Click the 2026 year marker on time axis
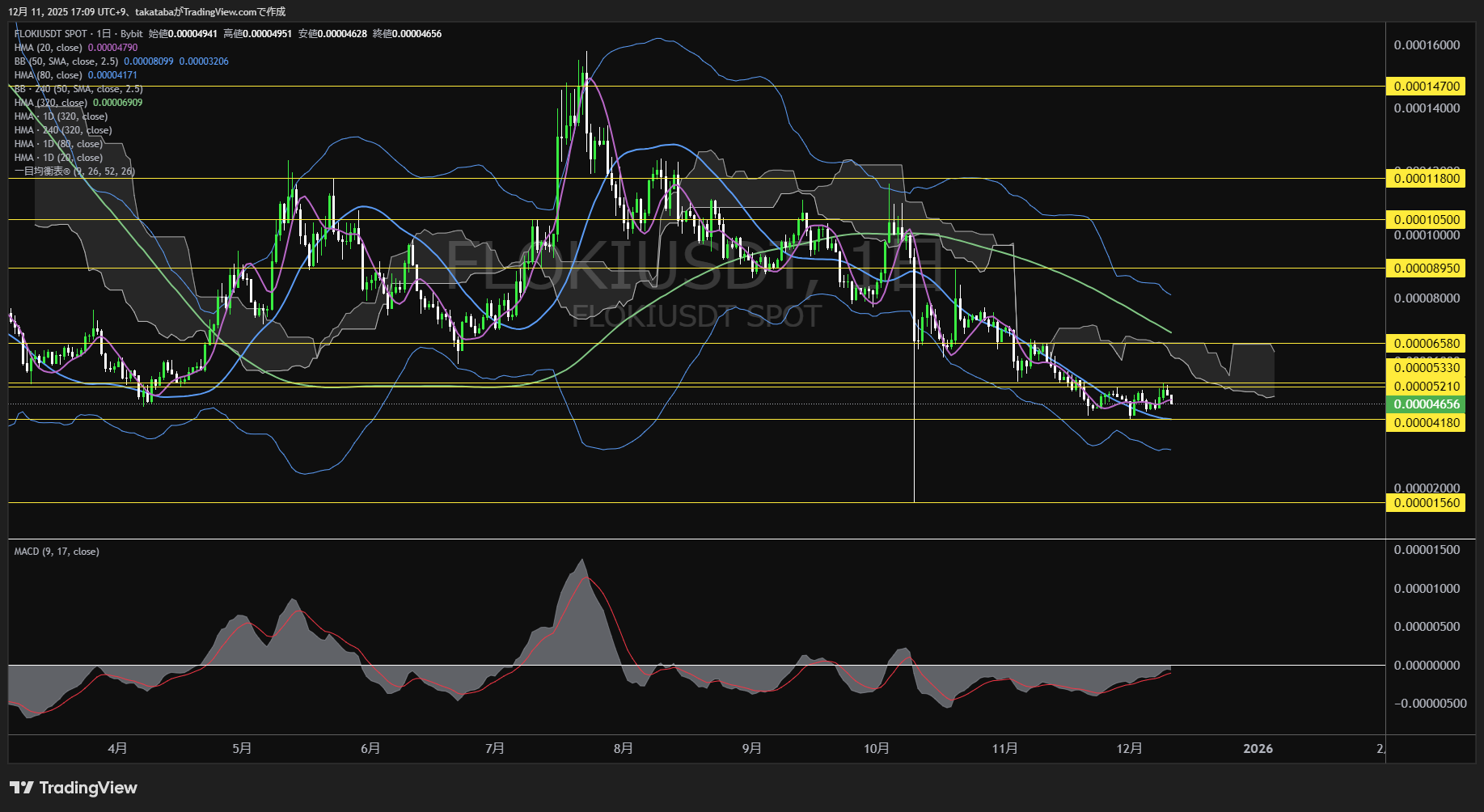The height and width of the screenshot is (812, 1484). 1258,749
